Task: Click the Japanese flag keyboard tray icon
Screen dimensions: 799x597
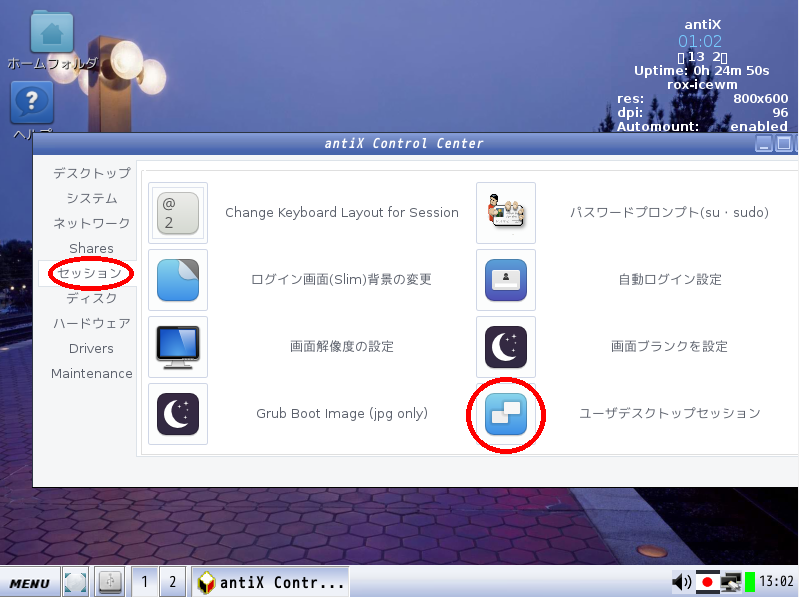Action: point(707,582)
